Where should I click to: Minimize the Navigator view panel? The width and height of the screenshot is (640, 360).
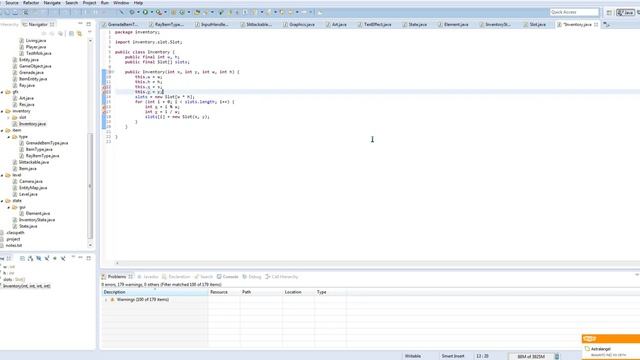tap(80, 24)
